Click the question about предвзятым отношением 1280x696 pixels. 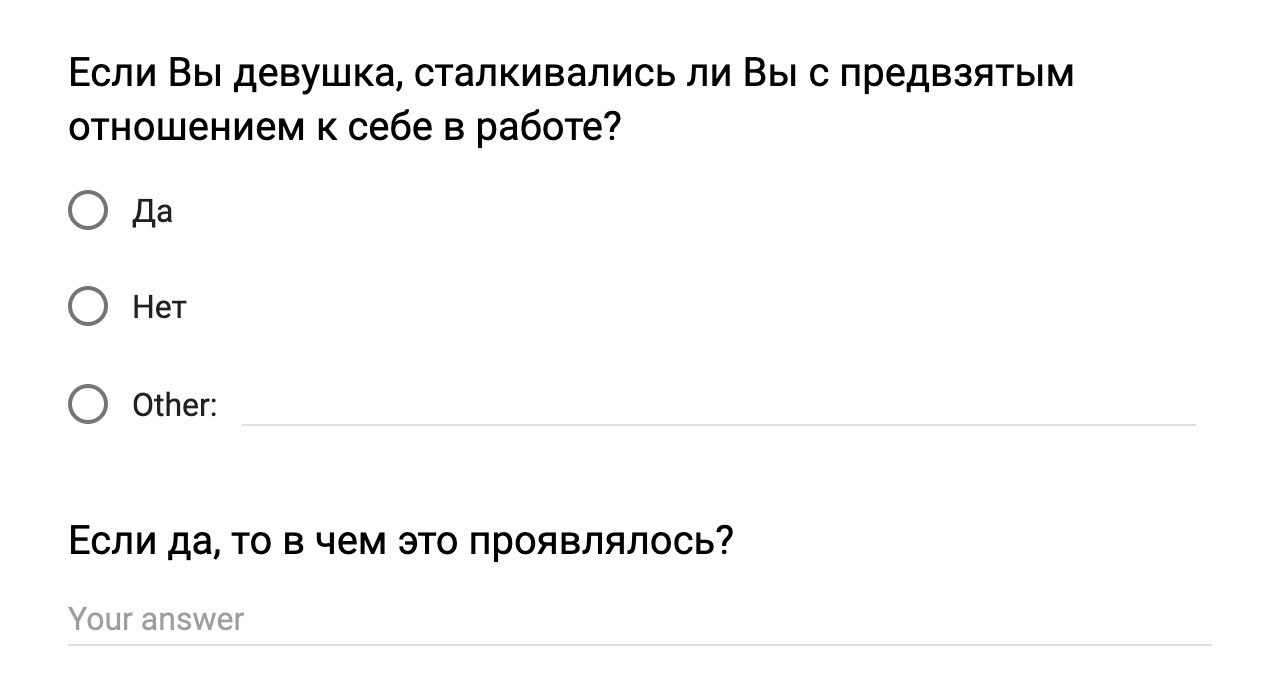(x=570, y=101)
